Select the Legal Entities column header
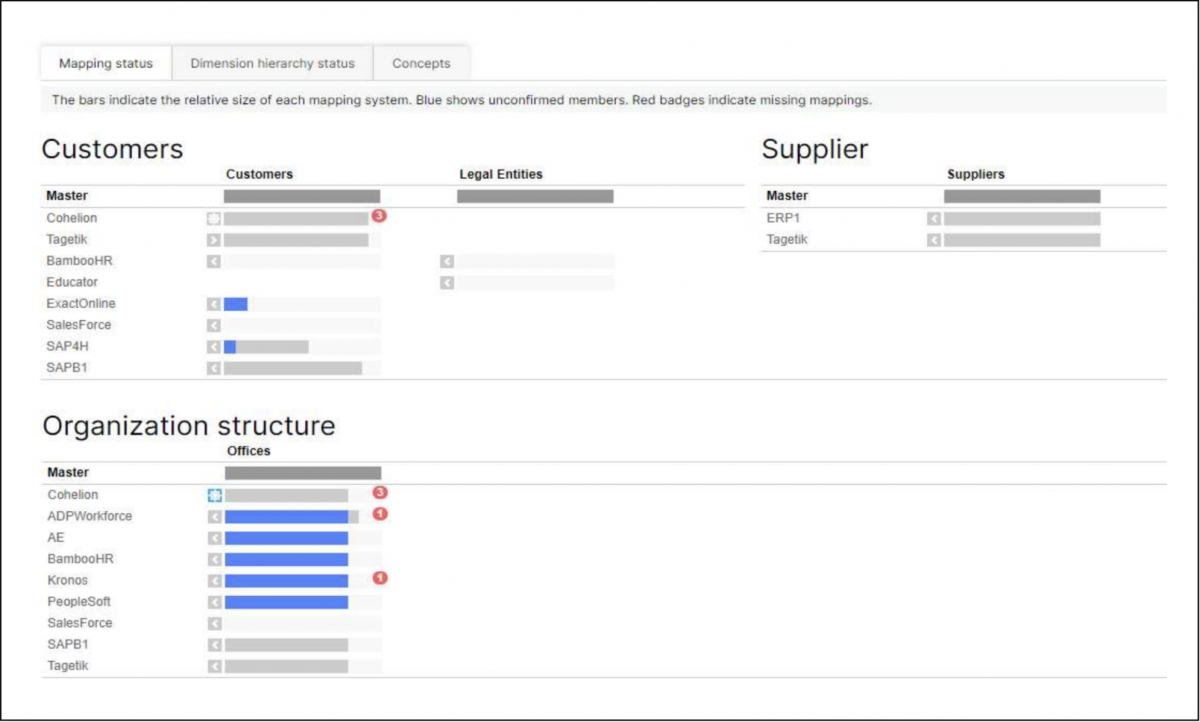 [501, 174]
